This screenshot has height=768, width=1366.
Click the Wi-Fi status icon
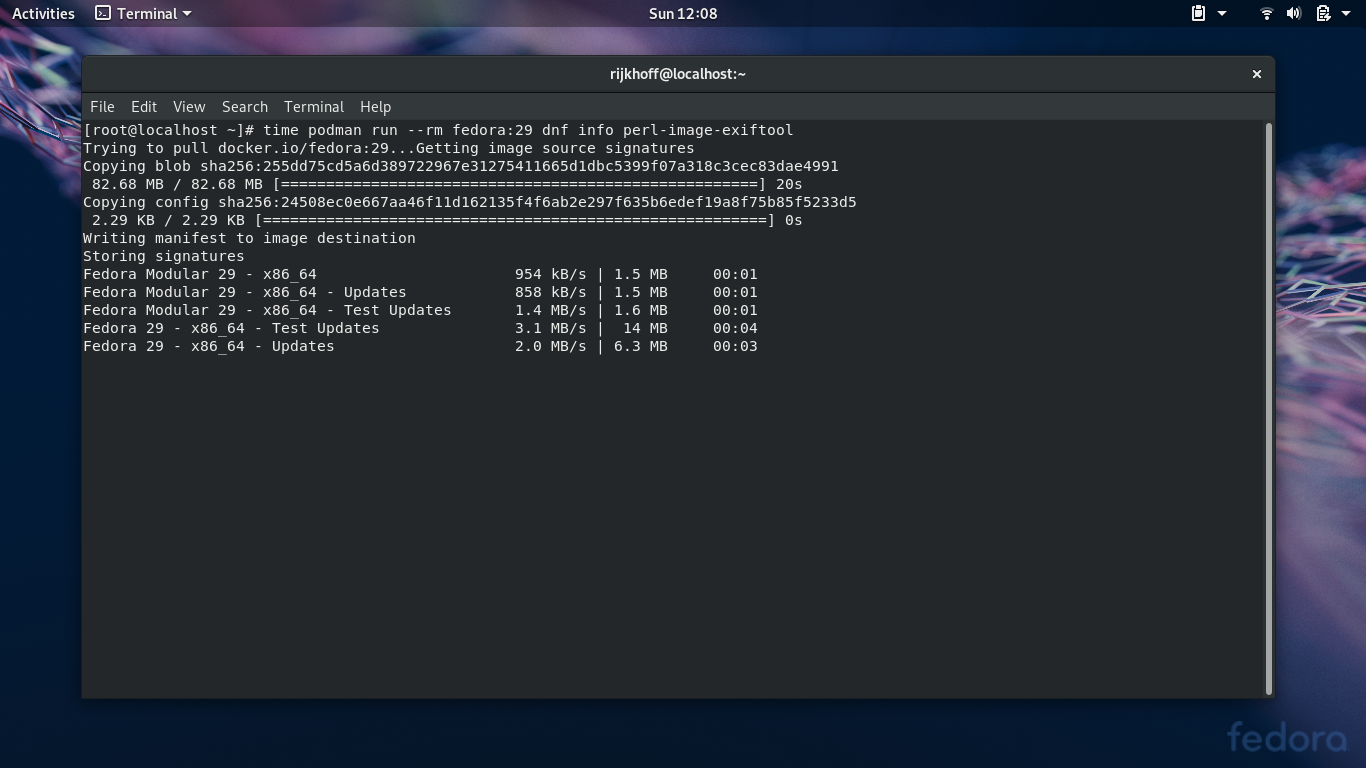pyautogui.click(x=1266, y=13)
